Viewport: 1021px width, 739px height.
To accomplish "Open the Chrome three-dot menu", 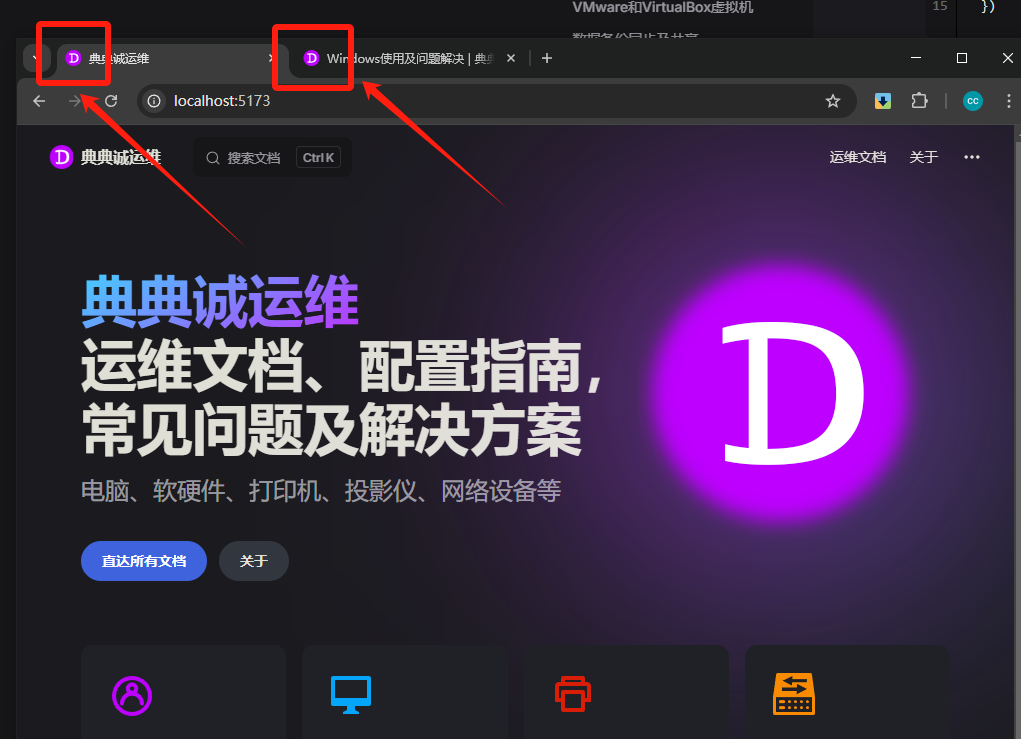I will (1009, 101).
